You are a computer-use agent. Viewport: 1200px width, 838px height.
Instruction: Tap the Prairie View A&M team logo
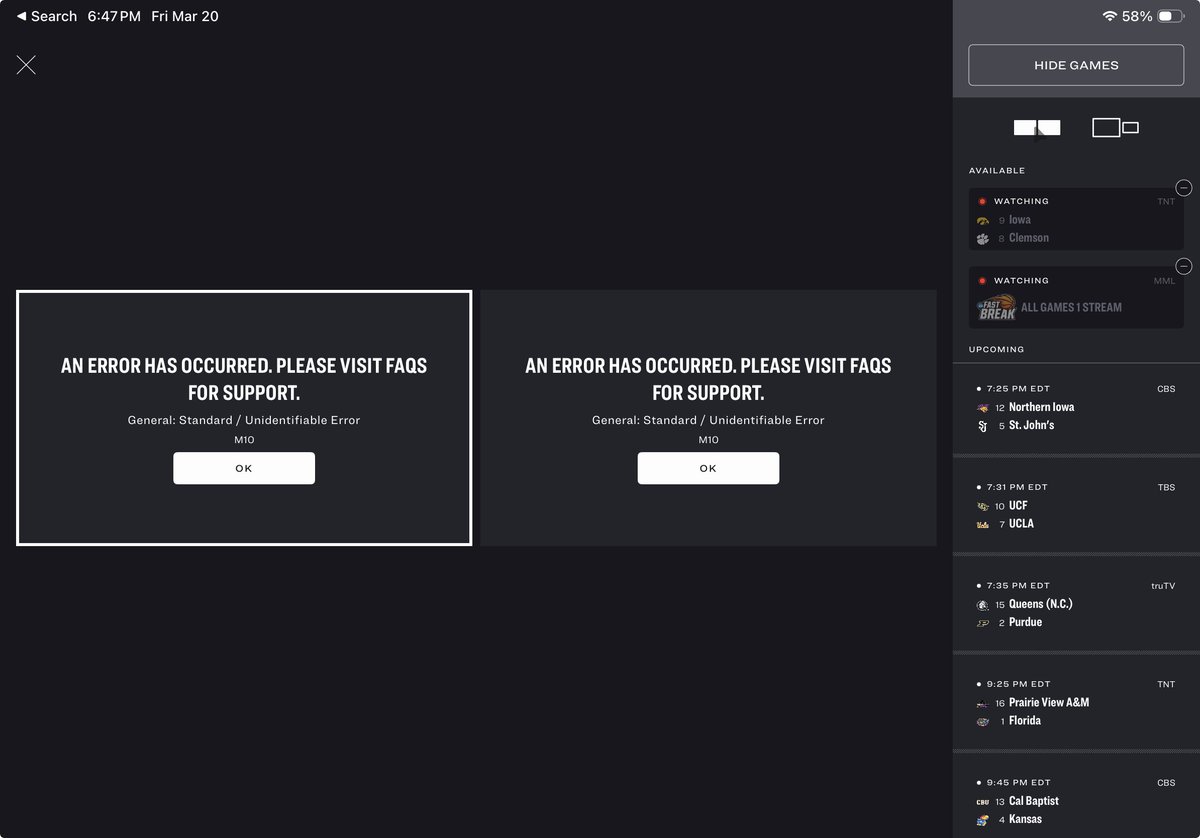(982, 703)
